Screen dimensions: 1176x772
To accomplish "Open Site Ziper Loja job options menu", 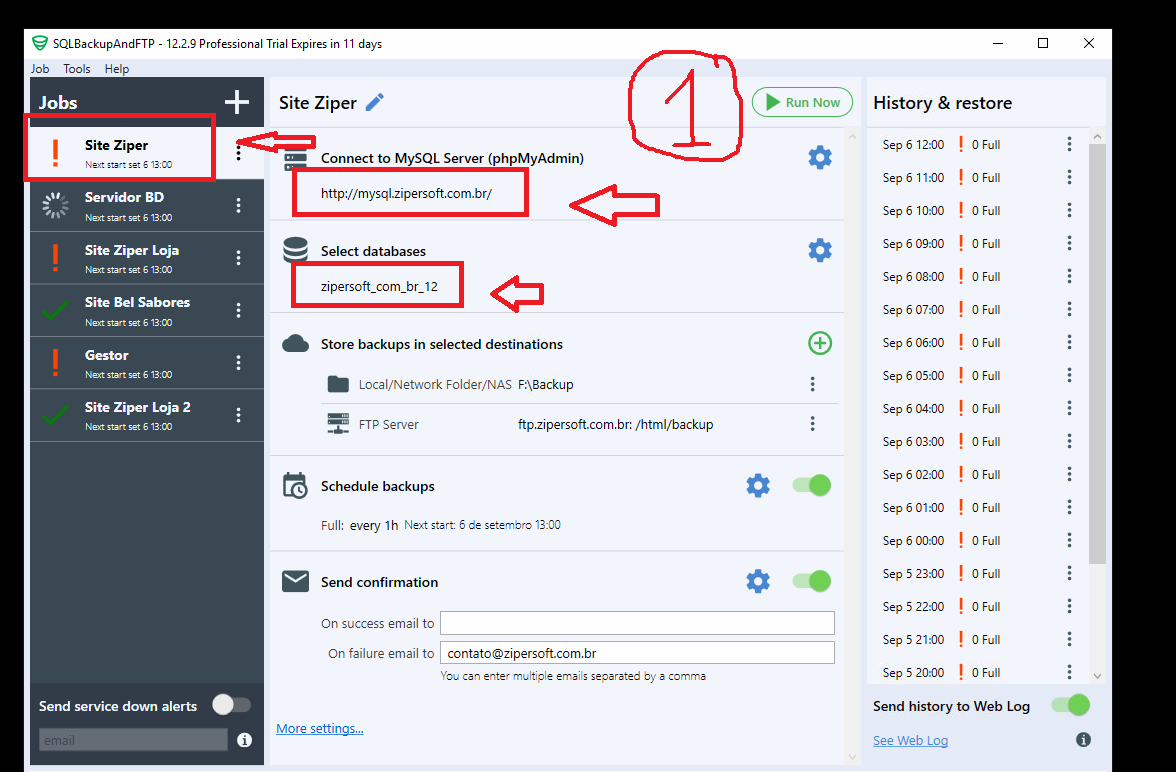I will click(238, 258).
